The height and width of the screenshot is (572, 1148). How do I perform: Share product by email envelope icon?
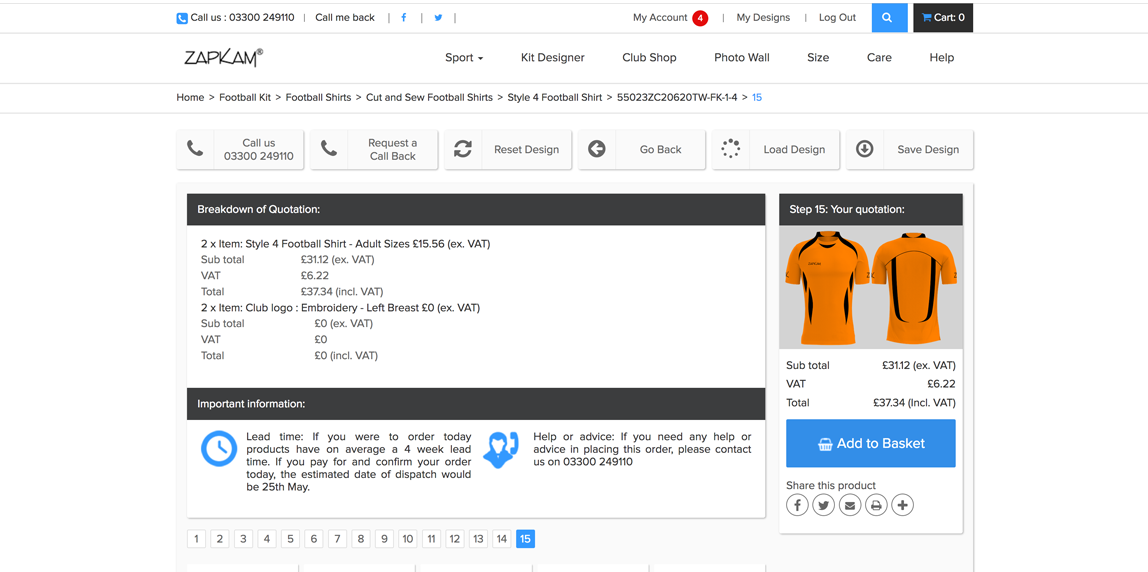[x=849, y=505]
